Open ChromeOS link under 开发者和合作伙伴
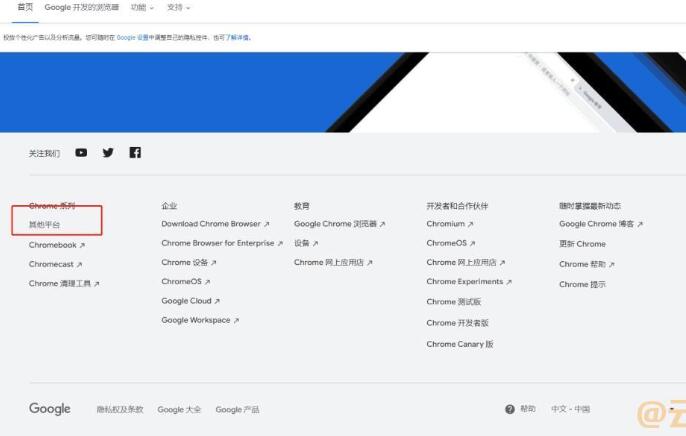 tap(451, 243)
